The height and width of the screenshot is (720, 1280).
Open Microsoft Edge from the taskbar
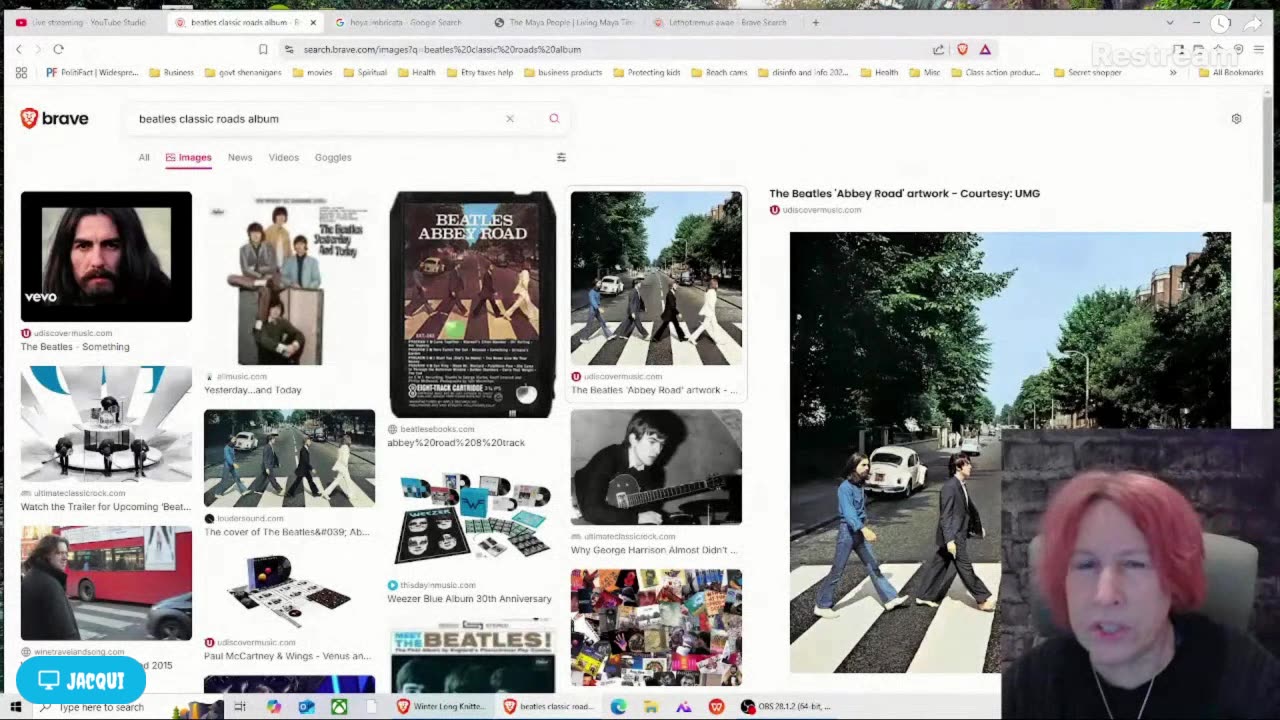pyautogui.click(x=618, y=707)
